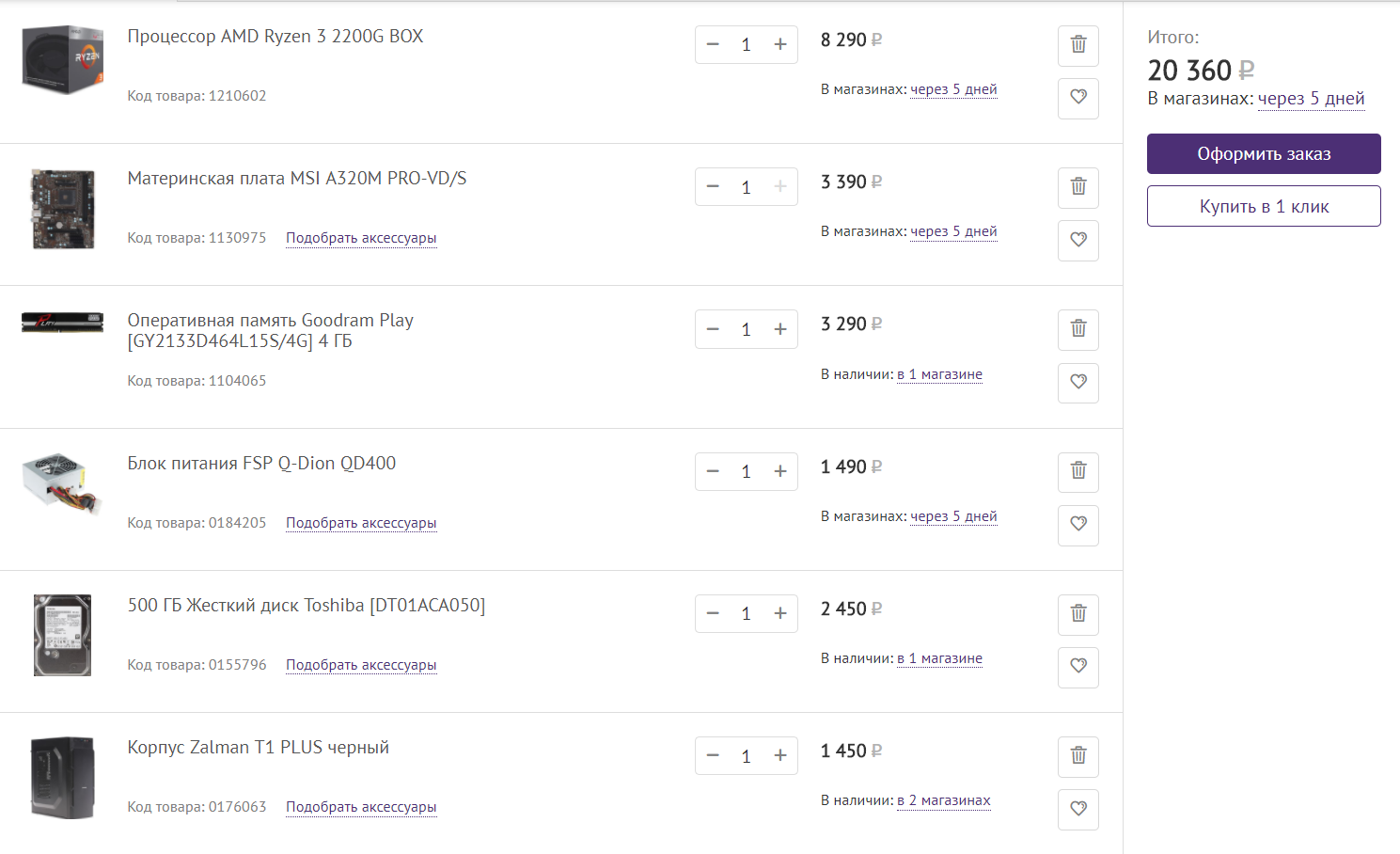Decrease quantity of Goodram Play memory

[713, 329]
